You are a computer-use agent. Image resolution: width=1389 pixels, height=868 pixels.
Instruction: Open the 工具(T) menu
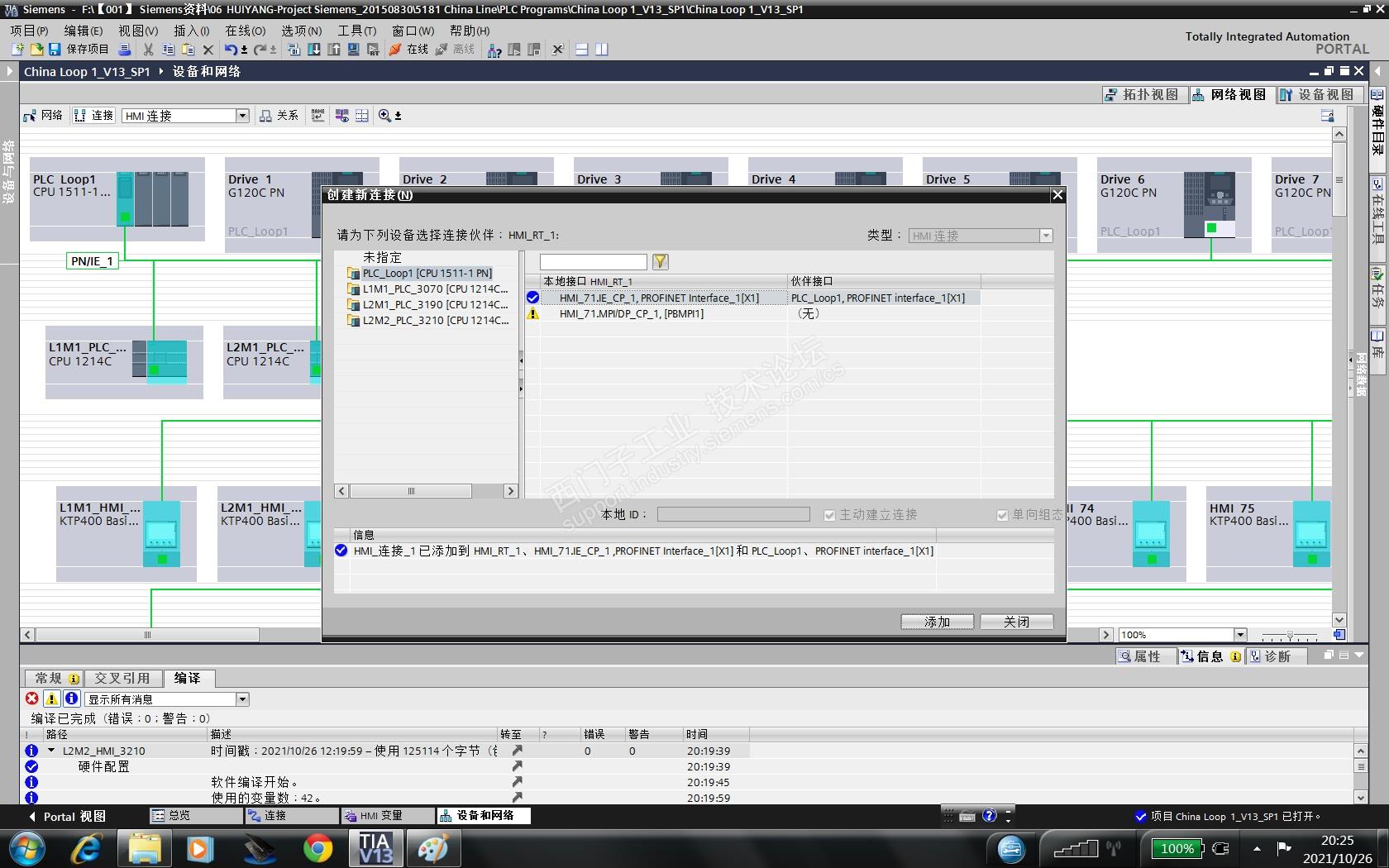(x=356, y=31)
